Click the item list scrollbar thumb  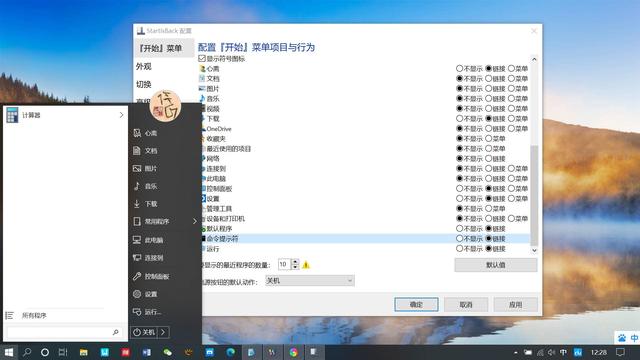[534, 196]
